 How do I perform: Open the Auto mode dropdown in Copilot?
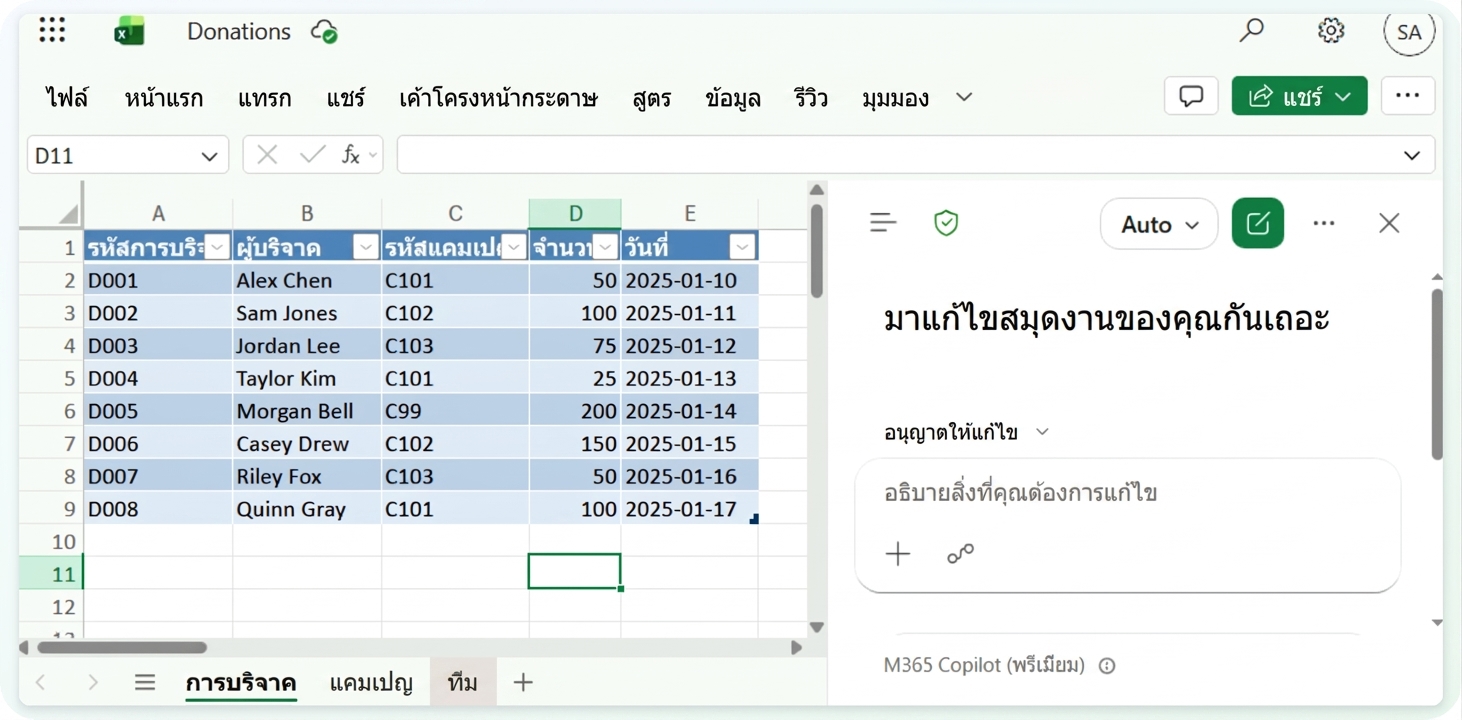pyautogui.click(x=1159, y=224)
